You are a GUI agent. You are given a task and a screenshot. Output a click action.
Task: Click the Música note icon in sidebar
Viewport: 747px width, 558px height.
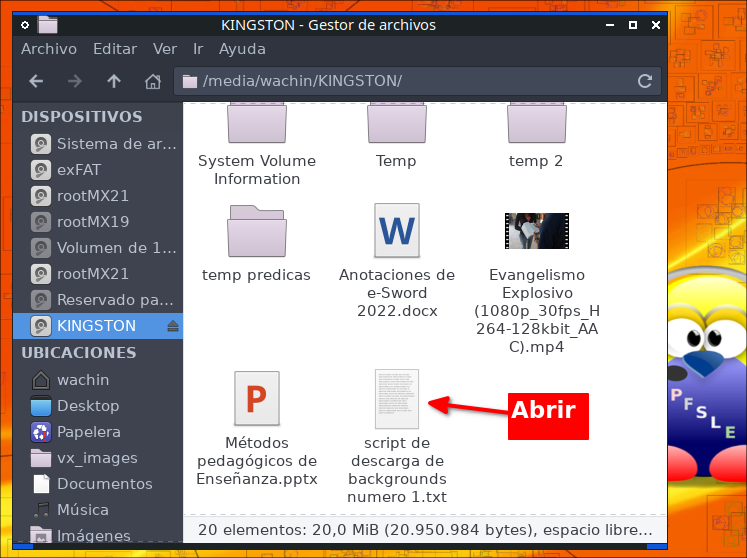click(x=41, y=510)
